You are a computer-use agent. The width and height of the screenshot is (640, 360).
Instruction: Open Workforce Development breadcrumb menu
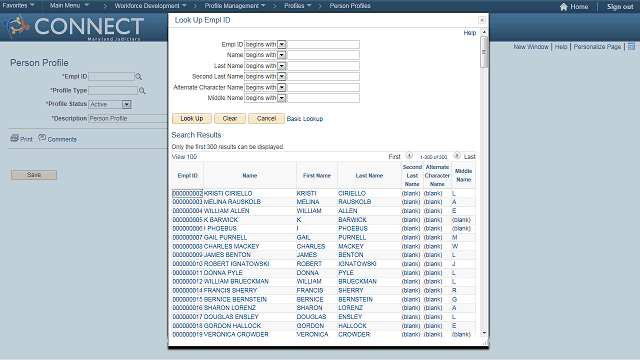[x=150, y=6]
